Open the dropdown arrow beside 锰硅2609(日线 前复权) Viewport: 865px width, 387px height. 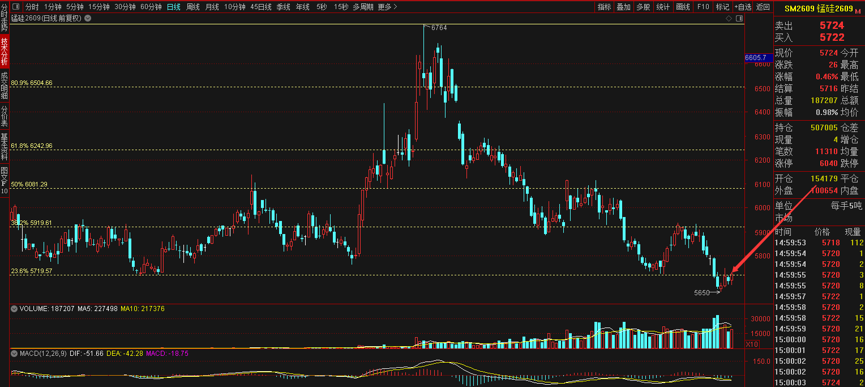pos(88,18)
